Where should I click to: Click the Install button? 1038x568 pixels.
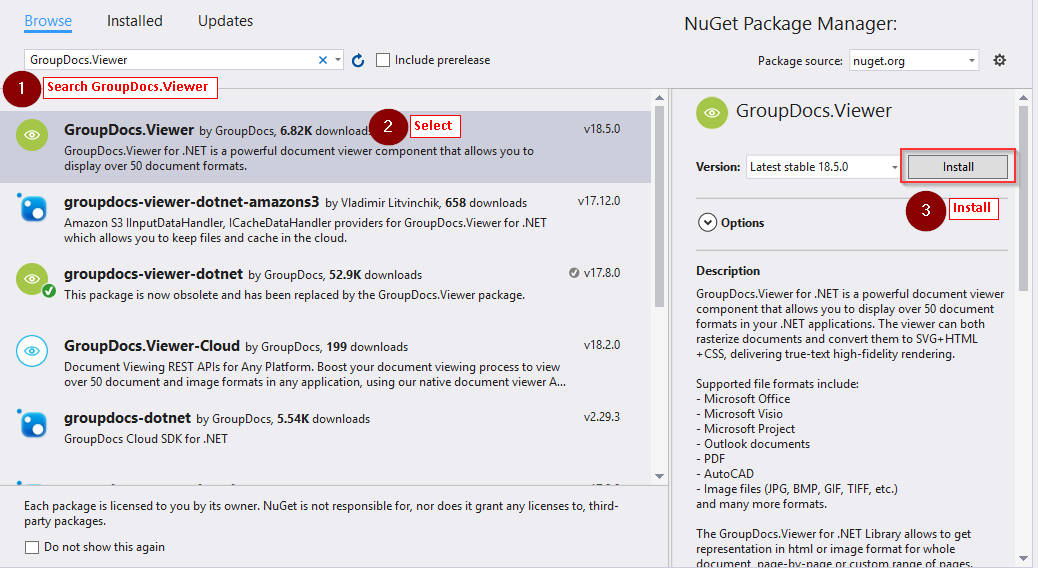957,167
